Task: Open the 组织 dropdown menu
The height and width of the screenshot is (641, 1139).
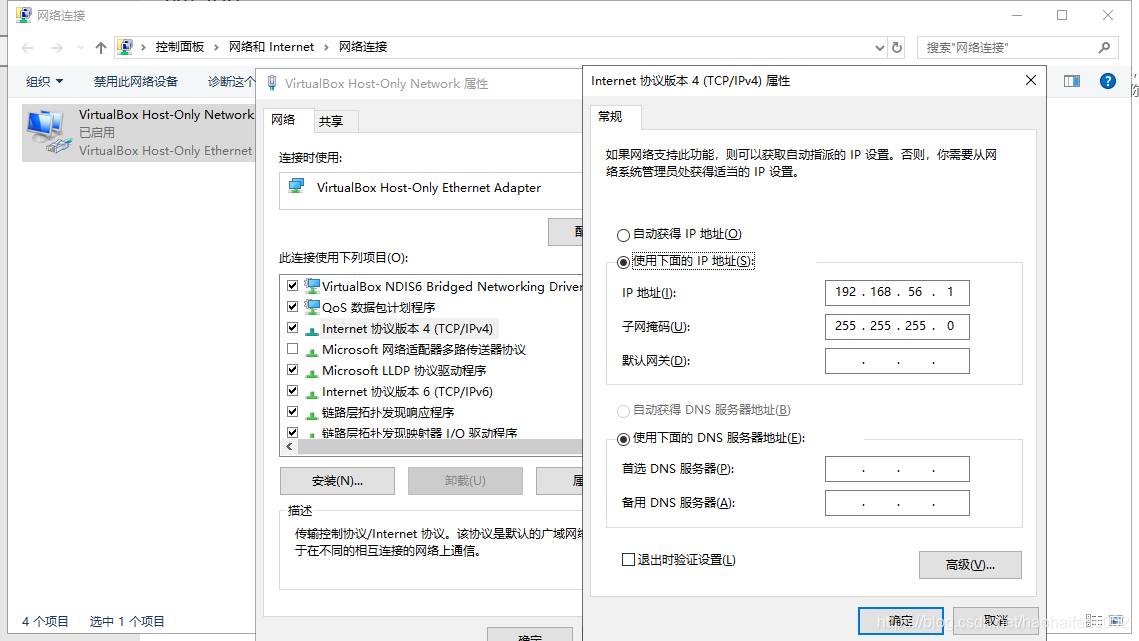Action: click(44, 81)
